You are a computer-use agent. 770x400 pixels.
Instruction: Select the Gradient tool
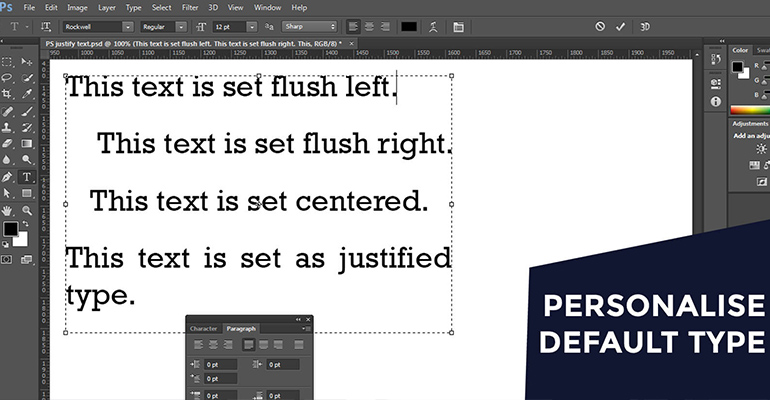27,144
